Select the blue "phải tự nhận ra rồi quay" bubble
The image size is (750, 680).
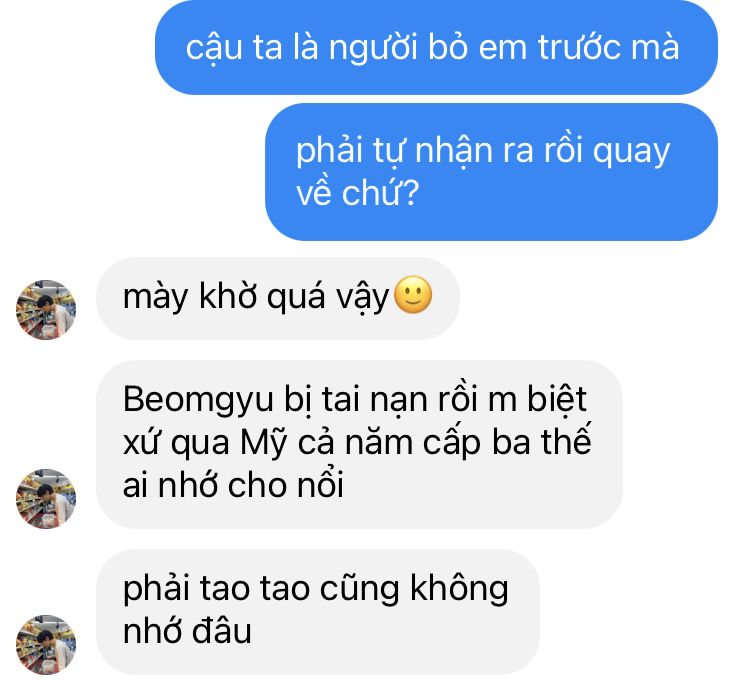click(492, 172)
